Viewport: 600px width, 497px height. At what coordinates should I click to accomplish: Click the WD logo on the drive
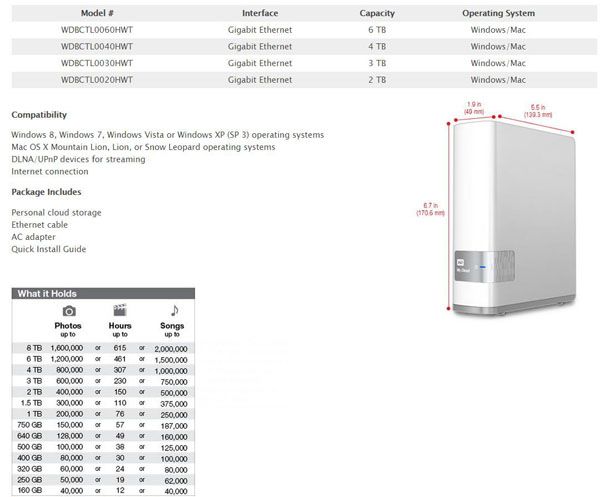pyautogui.click(x=460, y=262)
